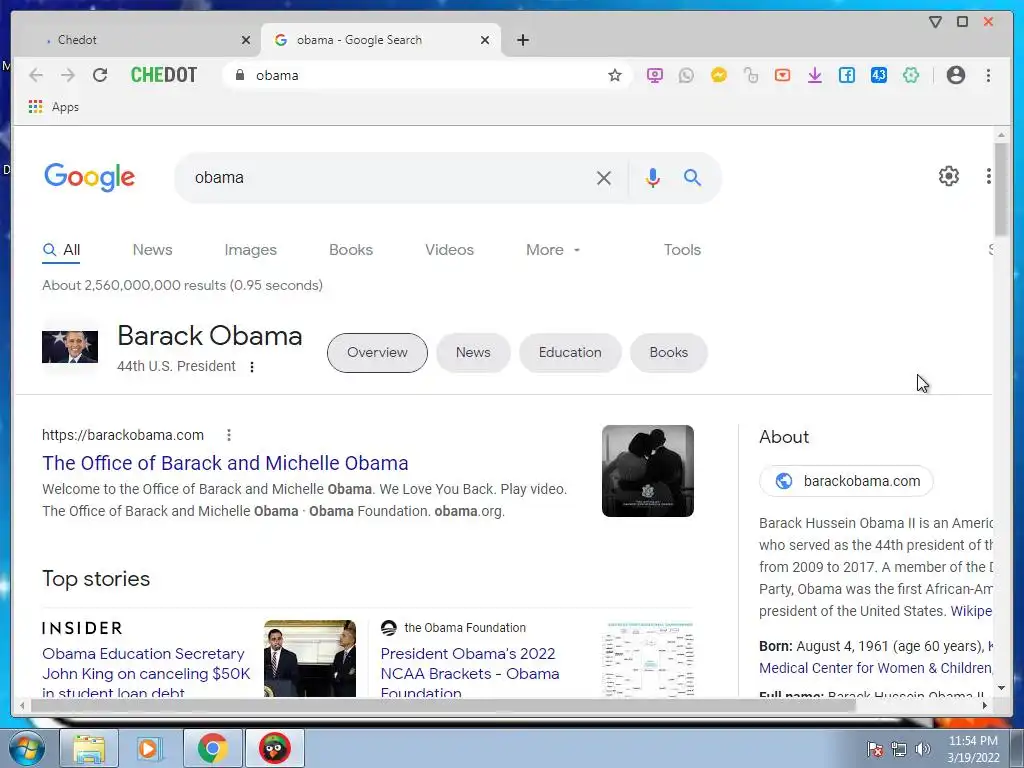Switch to Images results tab
Image resolution: width=1024 pixels, height=768 pixels.
coord(250,250)
